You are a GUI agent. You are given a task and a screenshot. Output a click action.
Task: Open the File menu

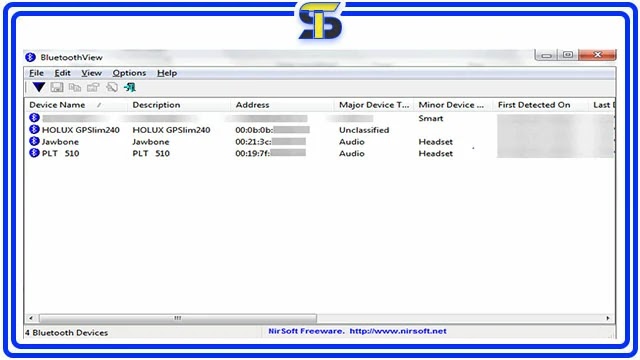(x=36, y=73)
